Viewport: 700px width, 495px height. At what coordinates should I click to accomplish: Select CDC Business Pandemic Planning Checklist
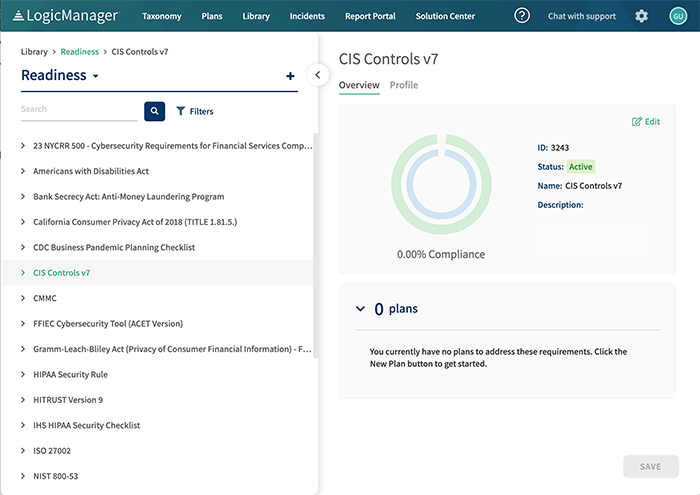click(114, 247)
